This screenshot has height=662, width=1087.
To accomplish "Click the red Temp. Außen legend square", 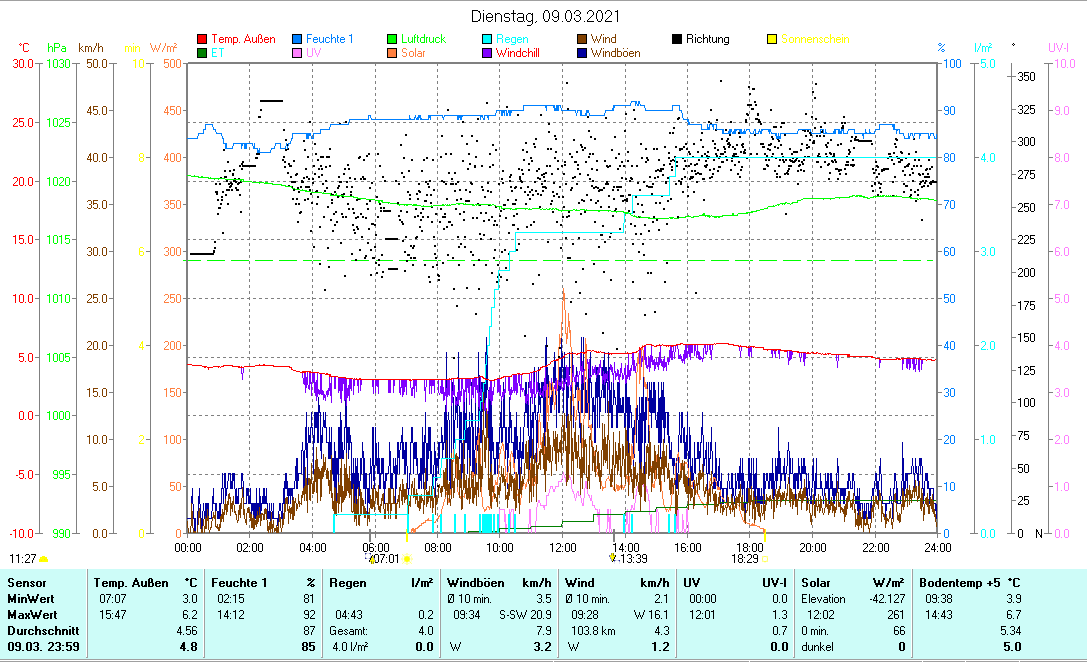I will [x=203, y=40].
